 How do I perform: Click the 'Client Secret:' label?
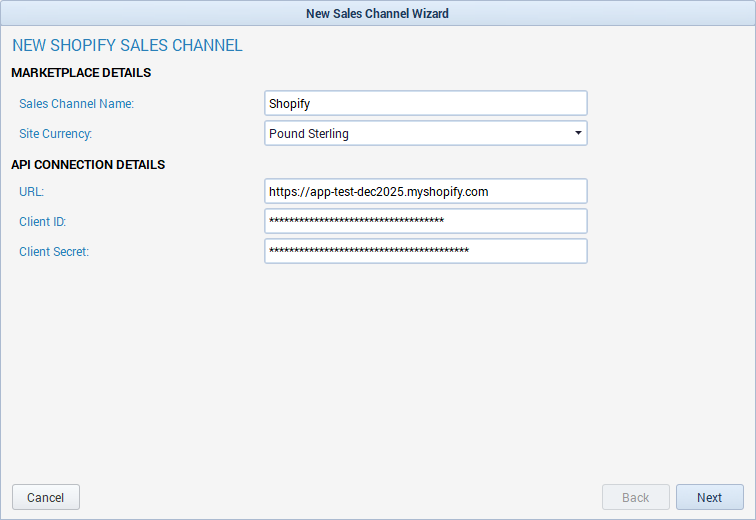[x=54, y=252]
